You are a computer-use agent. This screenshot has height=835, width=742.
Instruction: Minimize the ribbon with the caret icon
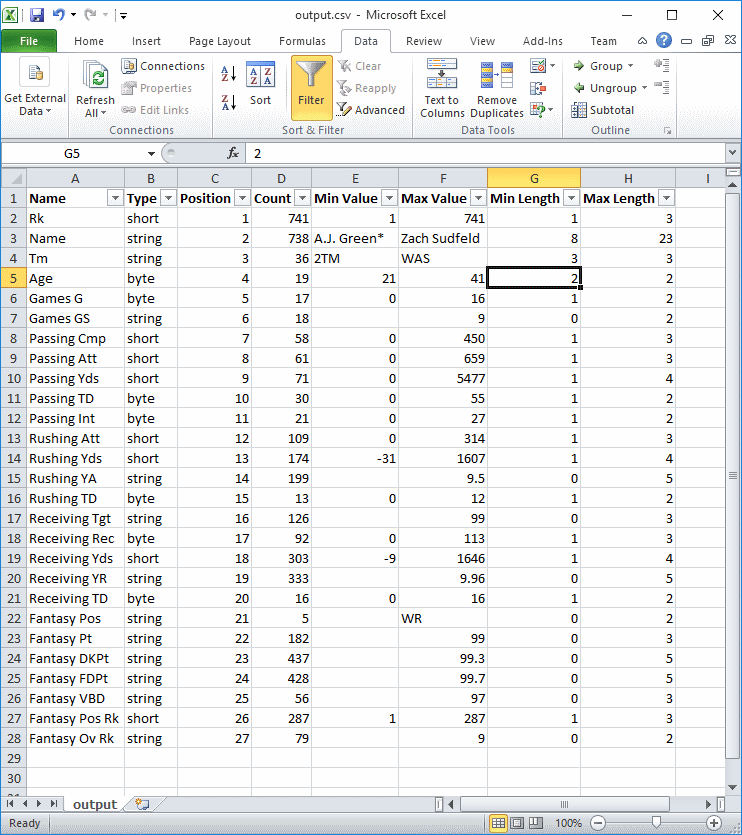[x=642, y=41]
